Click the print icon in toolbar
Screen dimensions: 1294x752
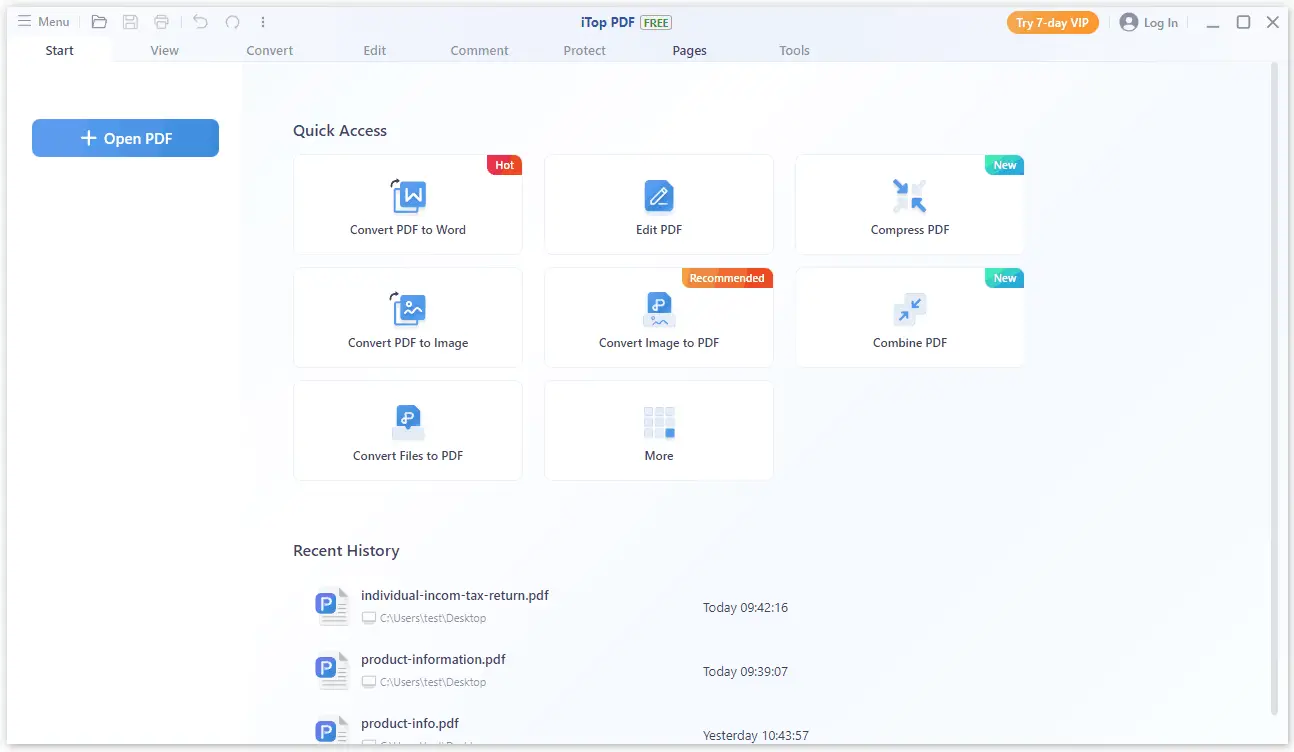[x=161, y=22]
